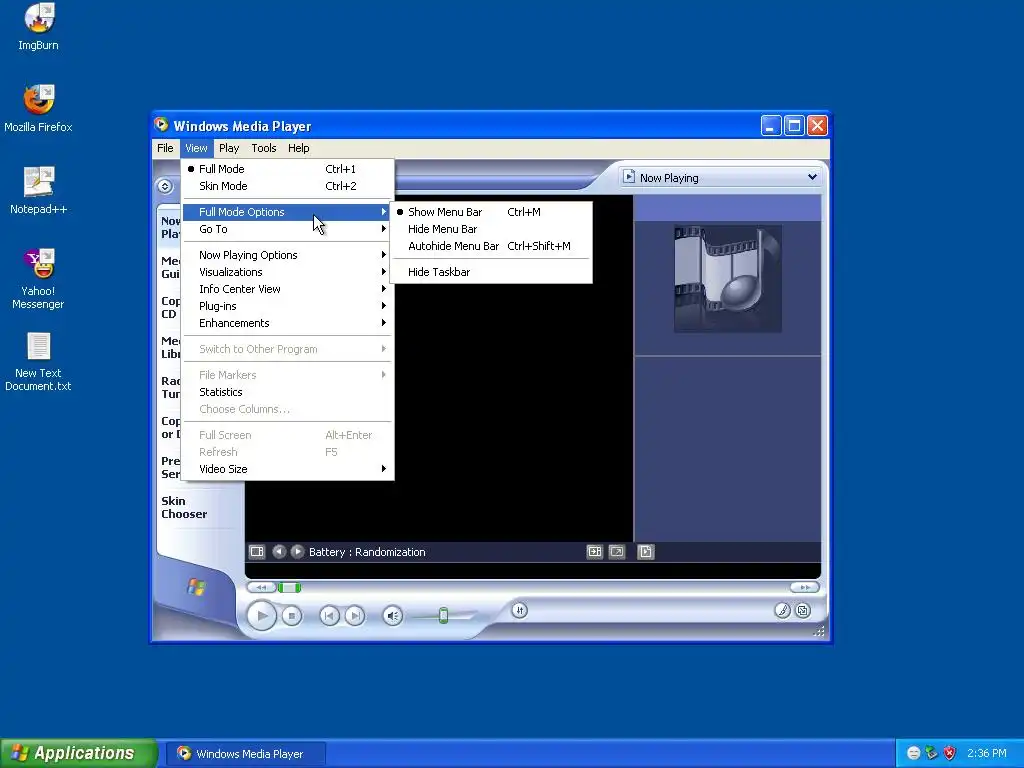Adjust the volume slider knob
This screenshot has height=768, width=1024.
click(x=443, y=615)
